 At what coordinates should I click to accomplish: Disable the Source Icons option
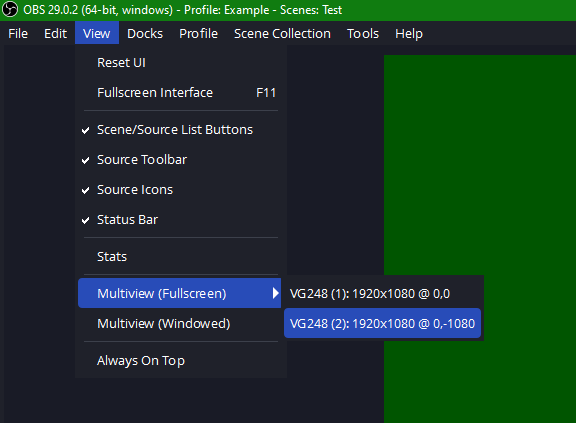click(180, 190)
